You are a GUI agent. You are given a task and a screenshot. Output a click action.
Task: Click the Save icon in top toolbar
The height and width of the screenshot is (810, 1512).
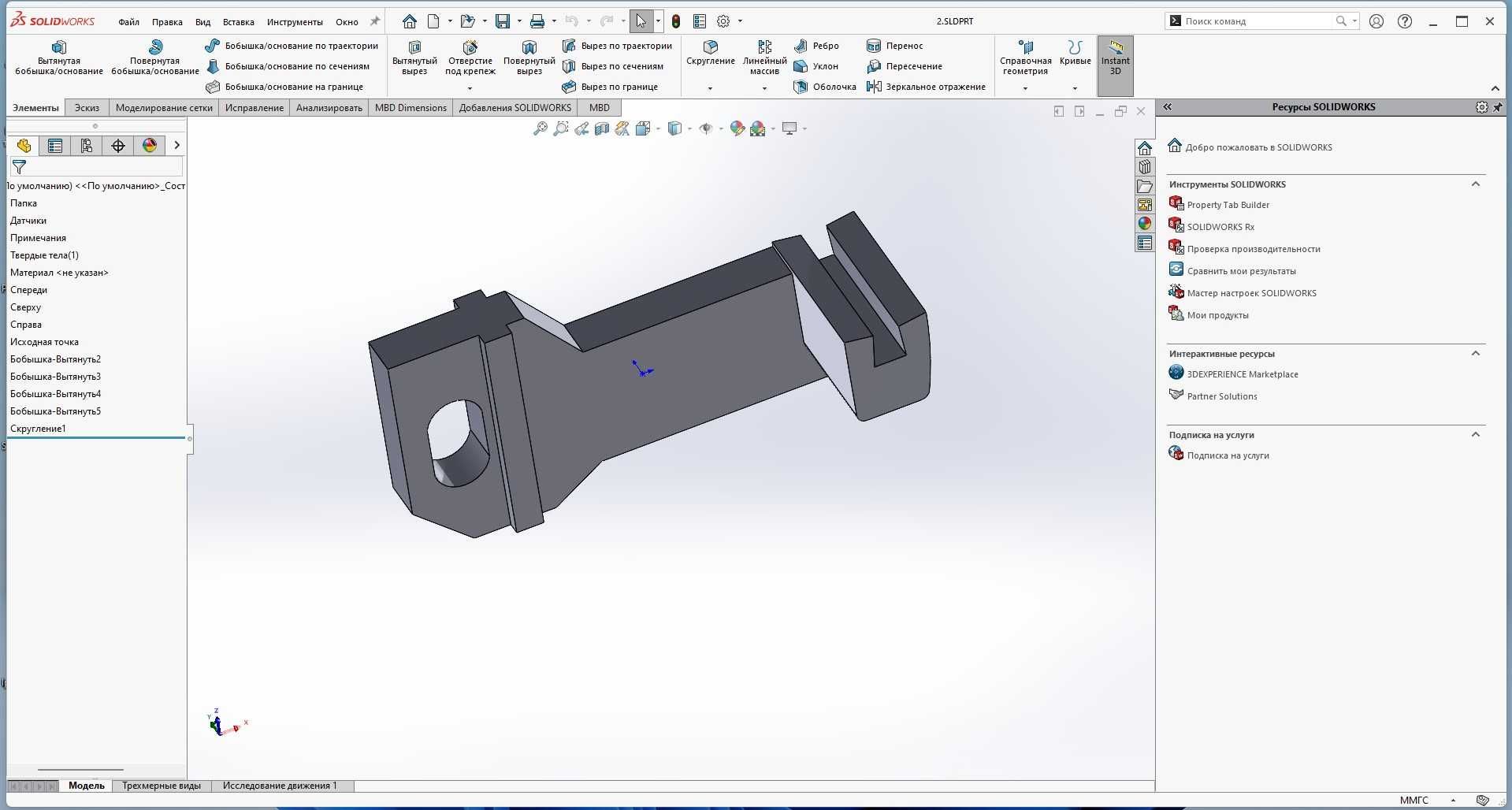pyautogui.click(x=502, y=21)
